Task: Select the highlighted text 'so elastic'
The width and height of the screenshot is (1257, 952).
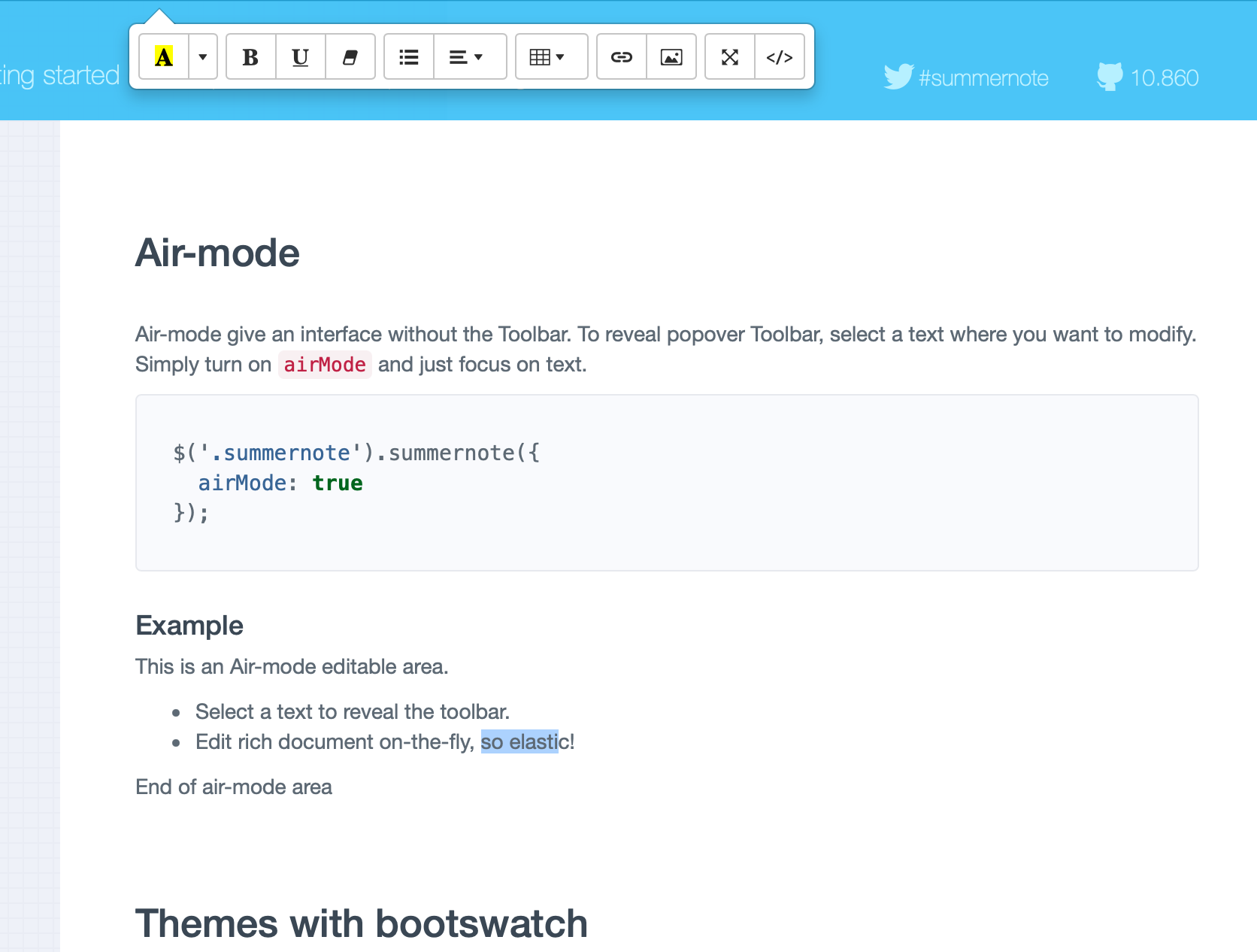Action: pyautogui.click(x=521, y=741)
